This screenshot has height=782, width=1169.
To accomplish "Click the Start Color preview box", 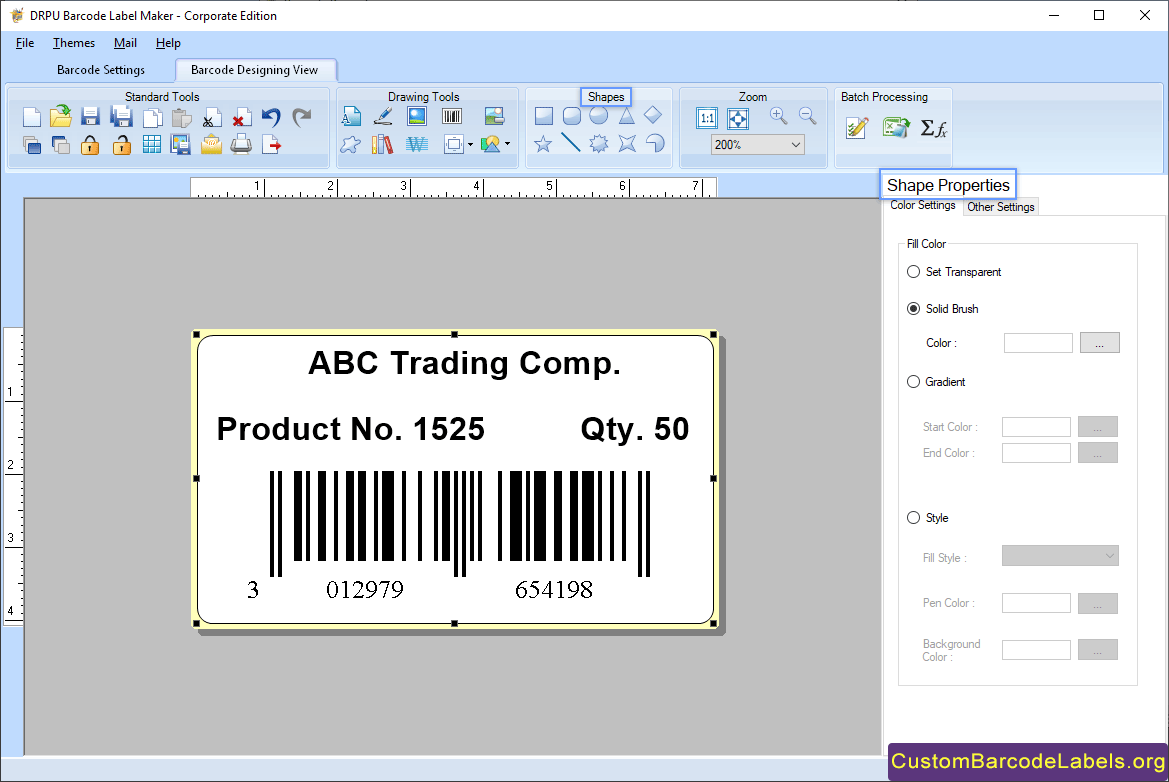I will click(x=1036, y=427).
